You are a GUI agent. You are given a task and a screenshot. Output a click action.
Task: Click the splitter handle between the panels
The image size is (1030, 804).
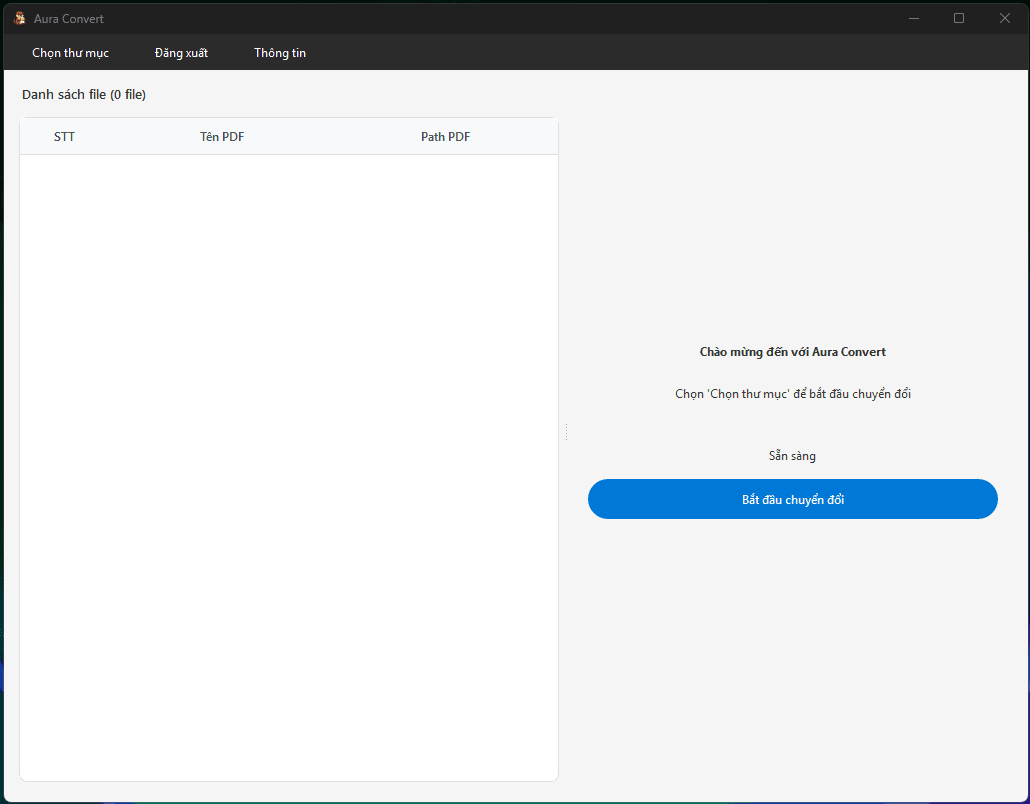pyautogui.click(x=566, y=432)
